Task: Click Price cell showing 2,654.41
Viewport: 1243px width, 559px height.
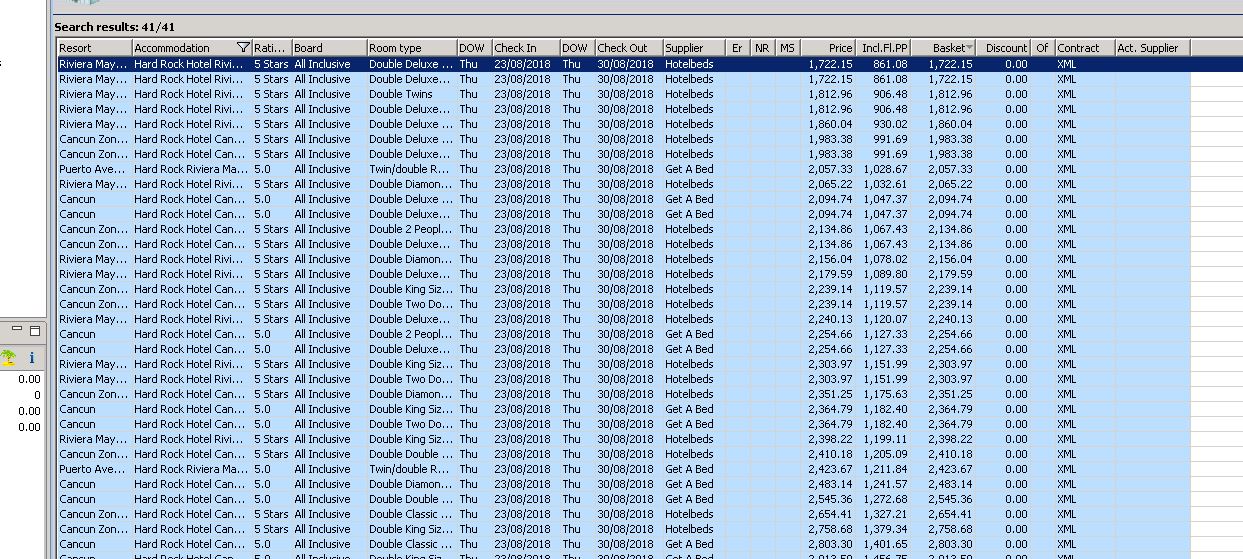Action: 830,514
